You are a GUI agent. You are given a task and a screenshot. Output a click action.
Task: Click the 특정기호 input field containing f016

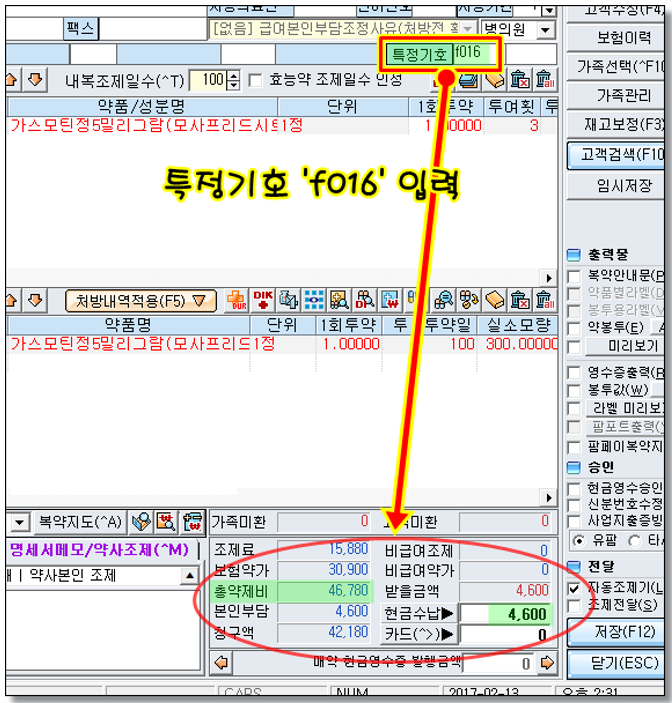[477, 53]
